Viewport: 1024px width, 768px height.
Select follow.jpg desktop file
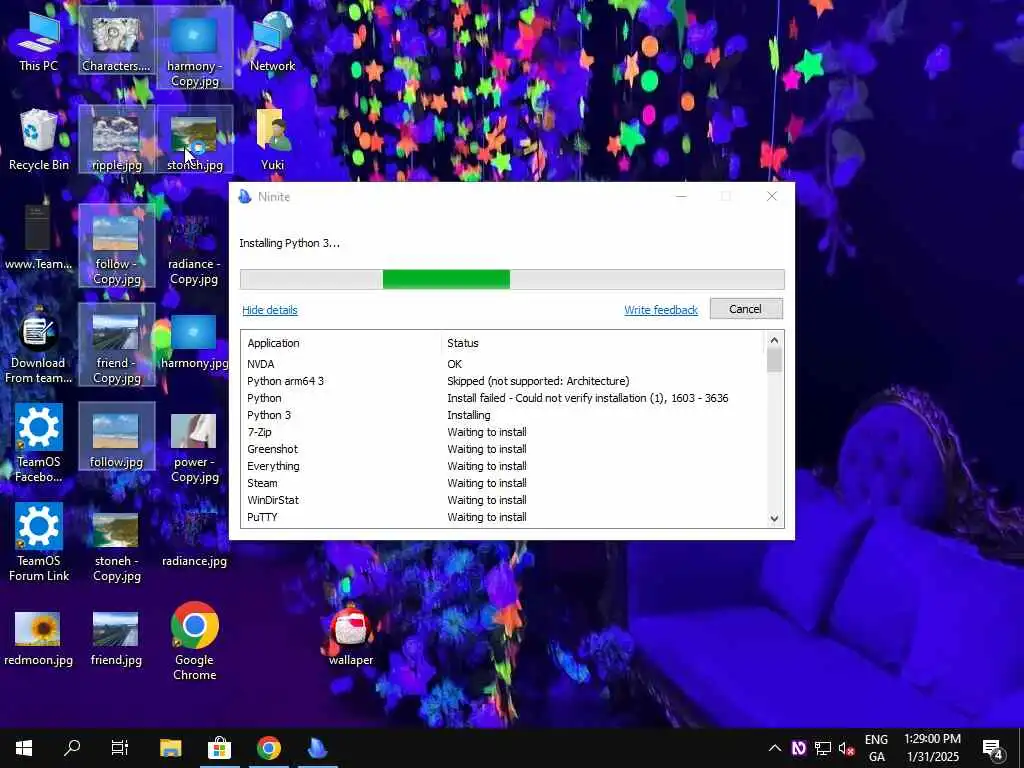tap(116, 436)
